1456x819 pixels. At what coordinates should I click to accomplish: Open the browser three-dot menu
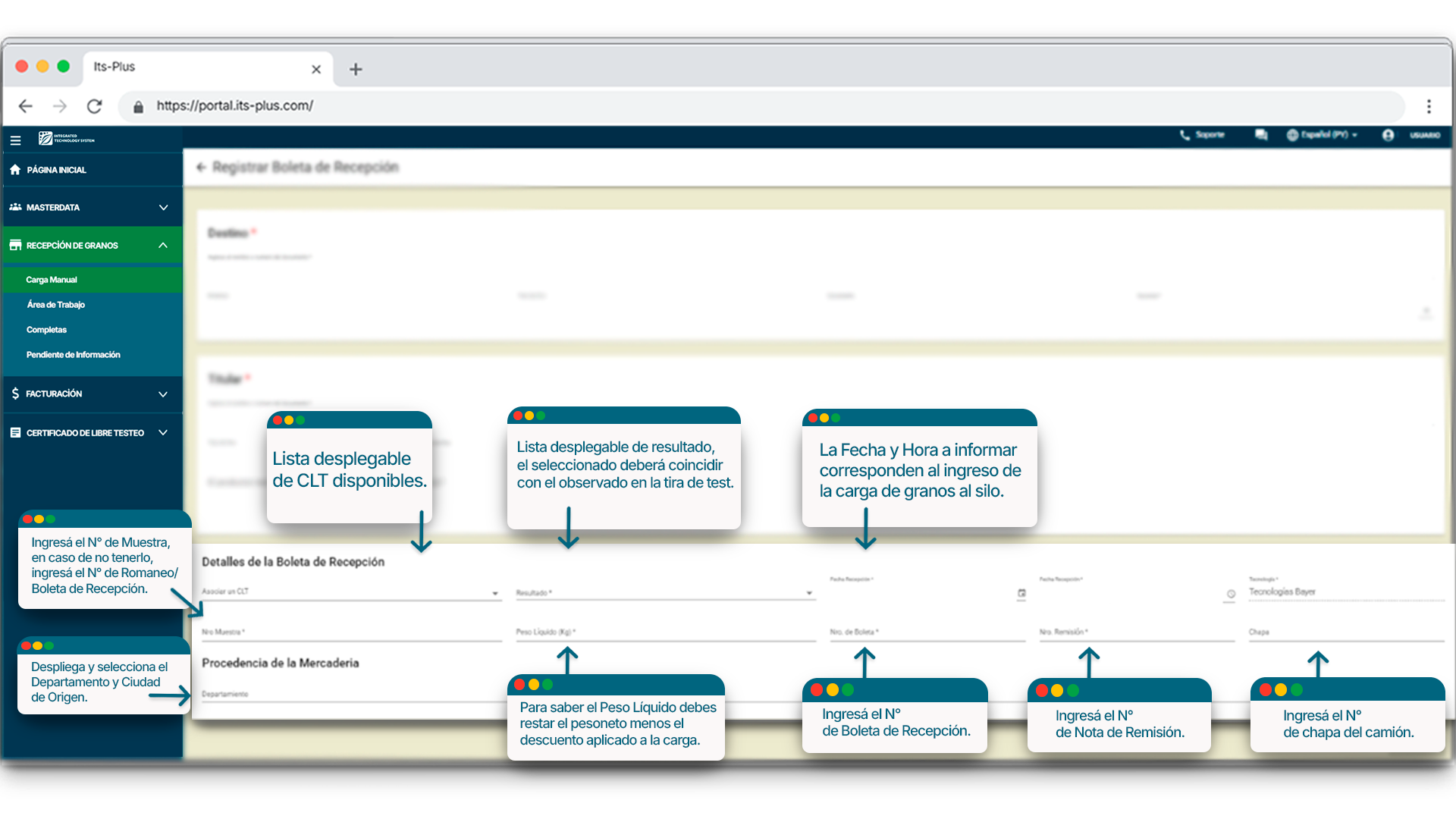click(1429, 106)
